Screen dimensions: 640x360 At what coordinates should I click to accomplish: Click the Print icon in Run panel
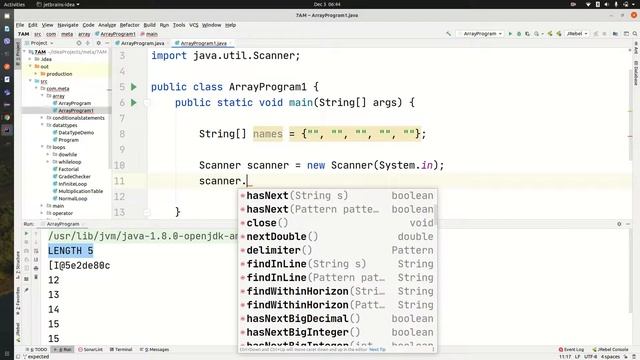click(x=36, y=268)
